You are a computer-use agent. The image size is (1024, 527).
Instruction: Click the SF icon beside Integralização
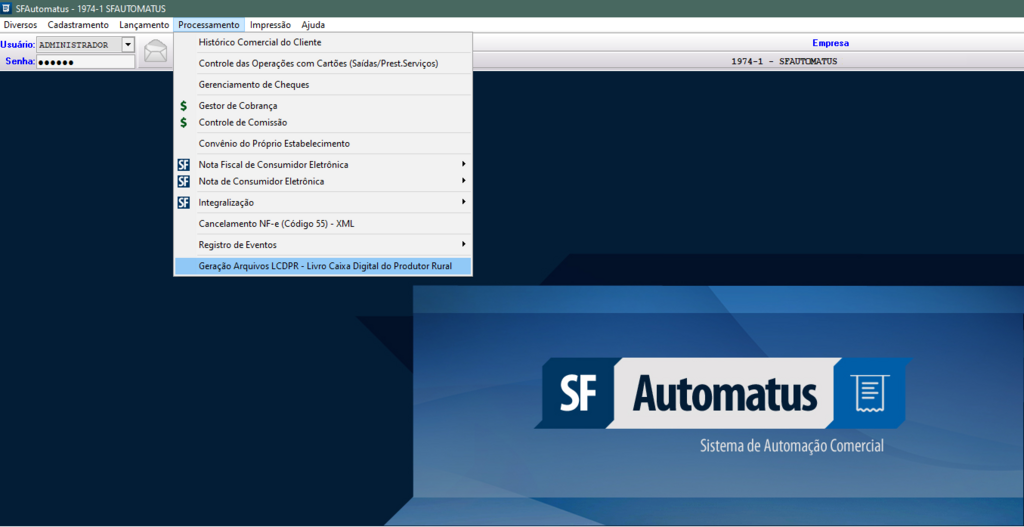183,203
